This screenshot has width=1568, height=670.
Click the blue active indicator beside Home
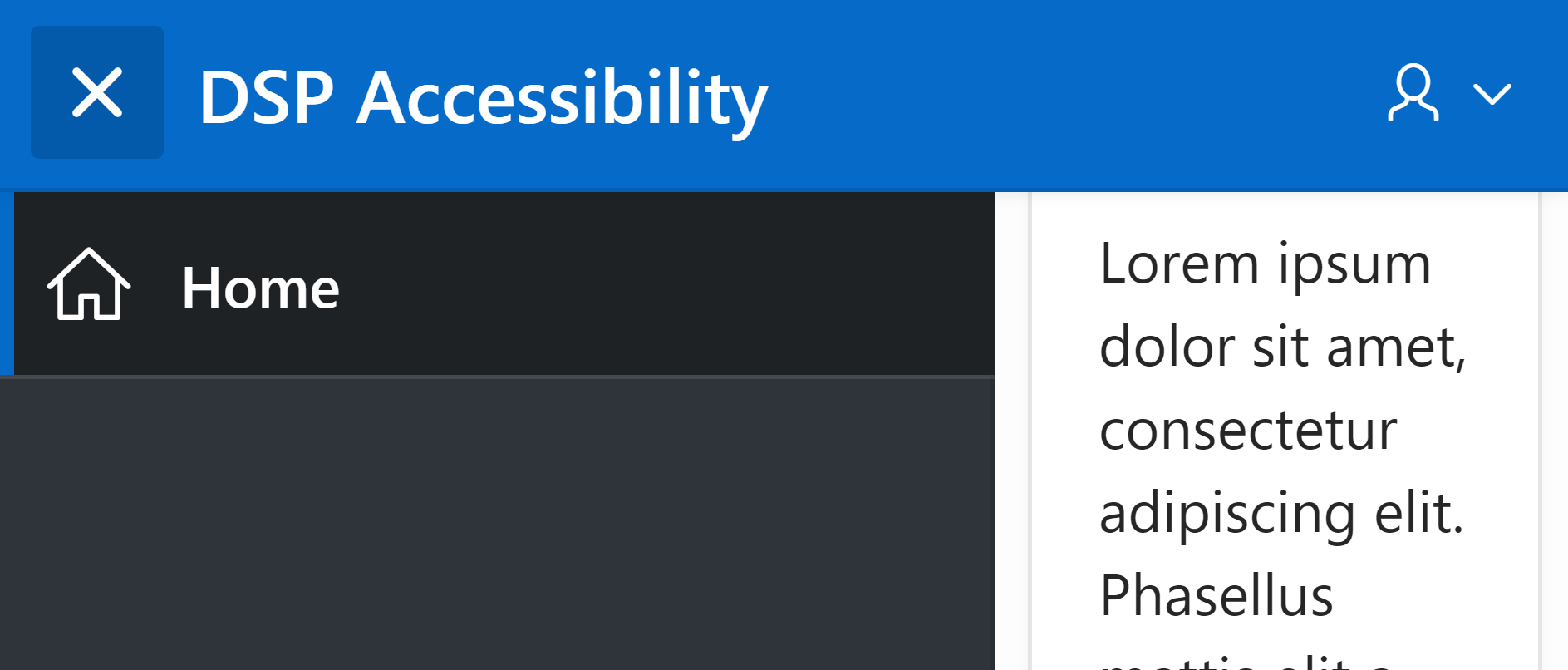click(7, 284)
